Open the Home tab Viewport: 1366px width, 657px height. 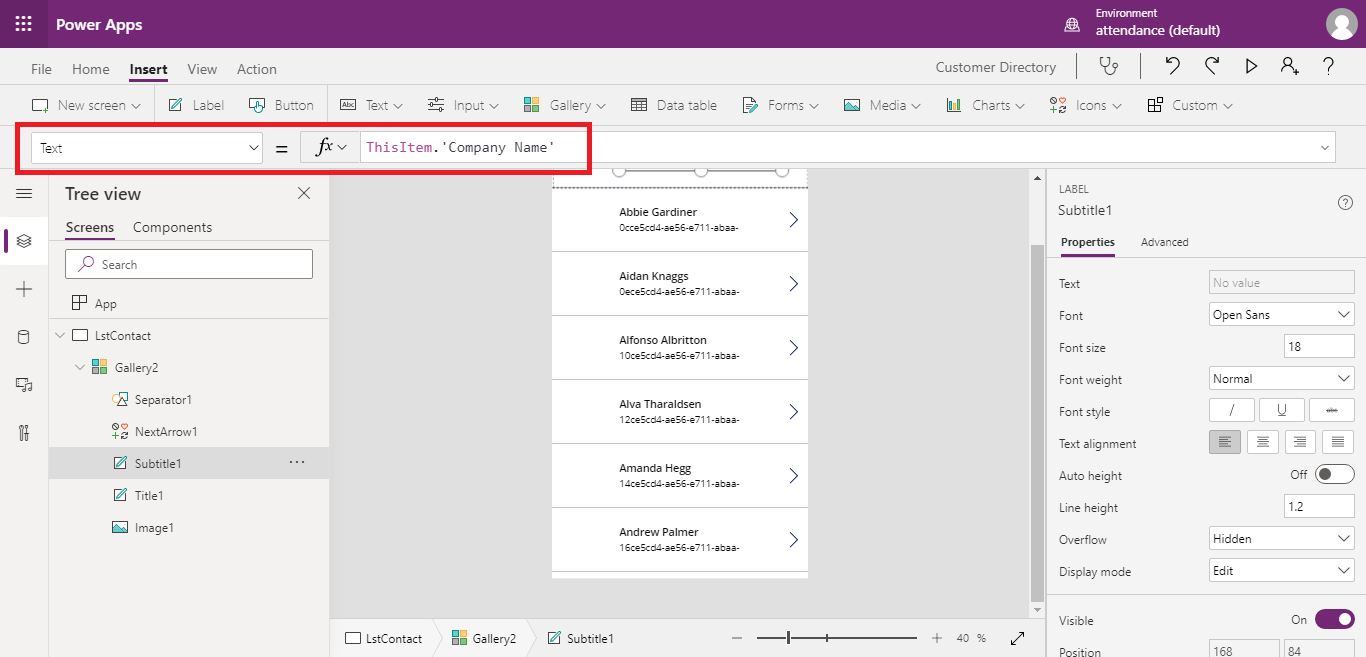(91, 69)
